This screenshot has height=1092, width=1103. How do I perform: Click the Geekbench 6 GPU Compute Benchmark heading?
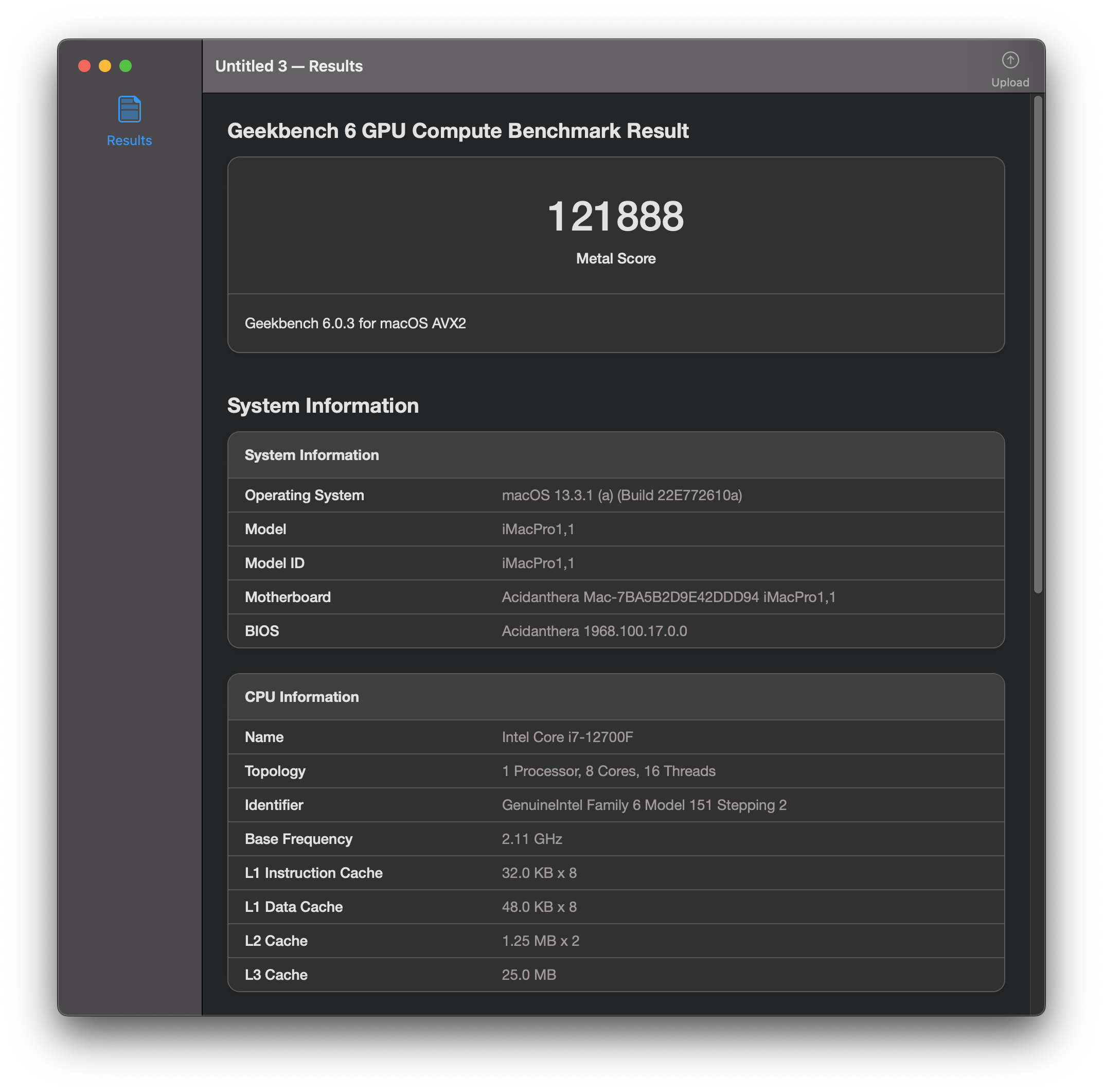(458, 131)
